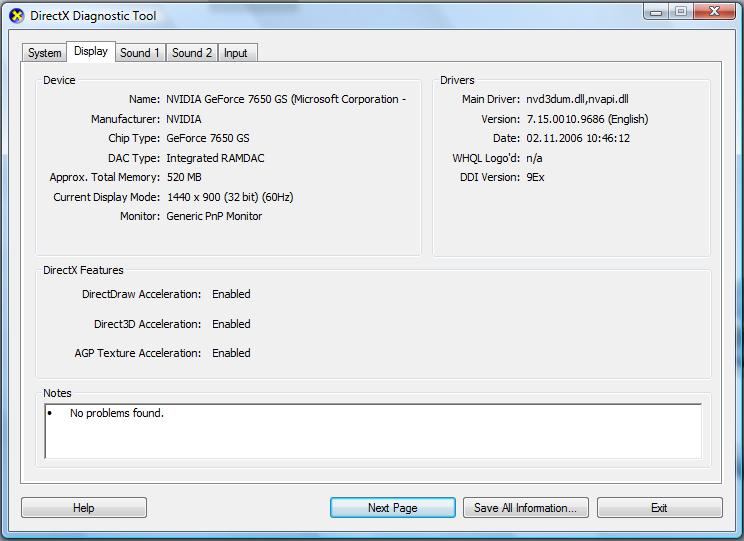The height and width of the screenshot is (541, 744).
Task: Click driver date '02.11.2006 10:46:12'
Action: coord(578,138)
